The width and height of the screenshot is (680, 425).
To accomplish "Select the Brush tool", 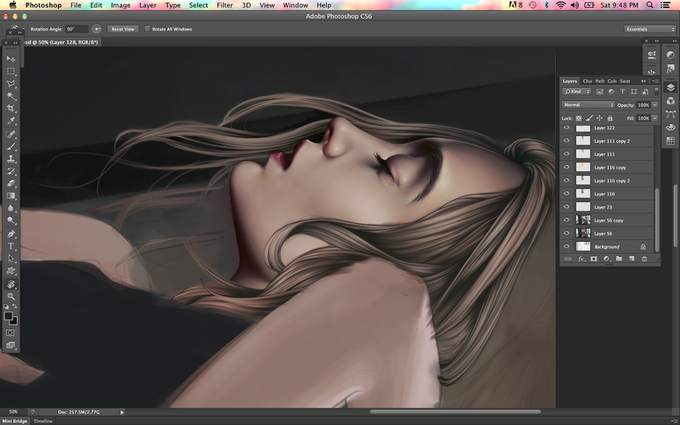I will tap(11, 147).
